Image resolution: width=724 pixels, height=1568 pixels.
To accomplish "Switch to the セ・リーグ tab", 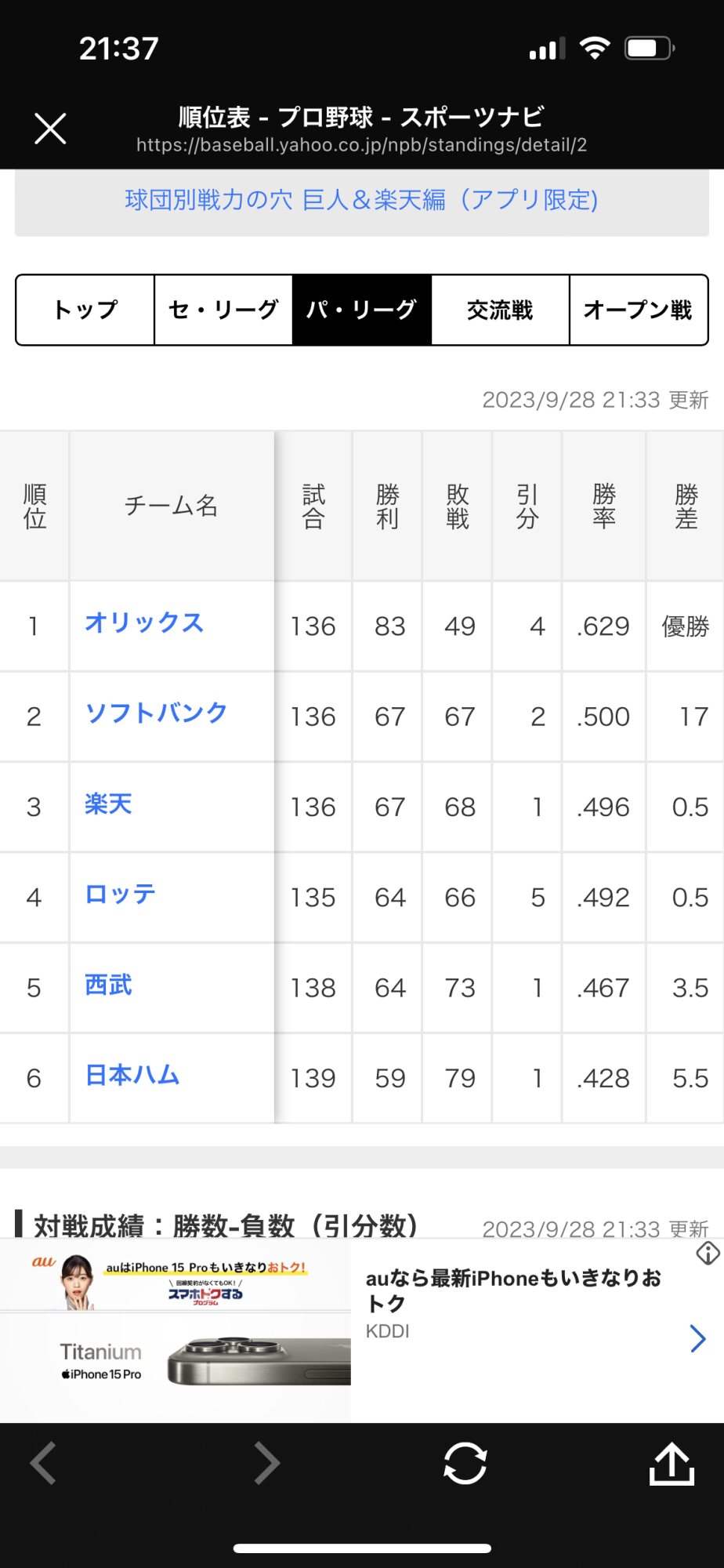I will [x=223, y=310].
